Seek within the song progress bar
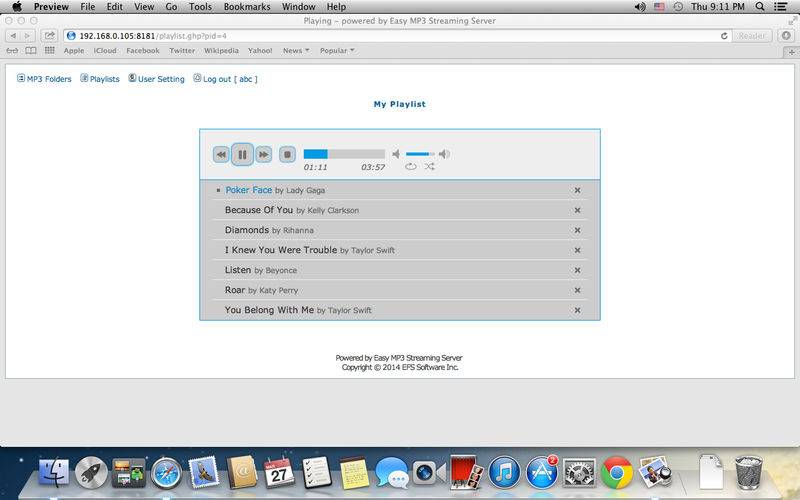Screen dimensions: 800x500 pyautogui.click(x=344, y=154)
